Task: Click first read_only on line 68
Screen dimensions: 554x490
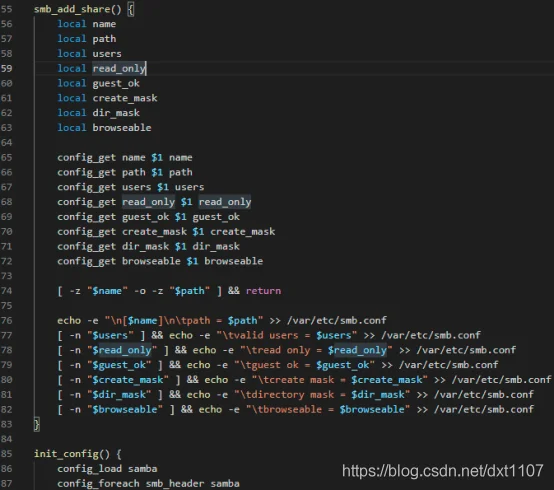Action: [x=148, y=202]
